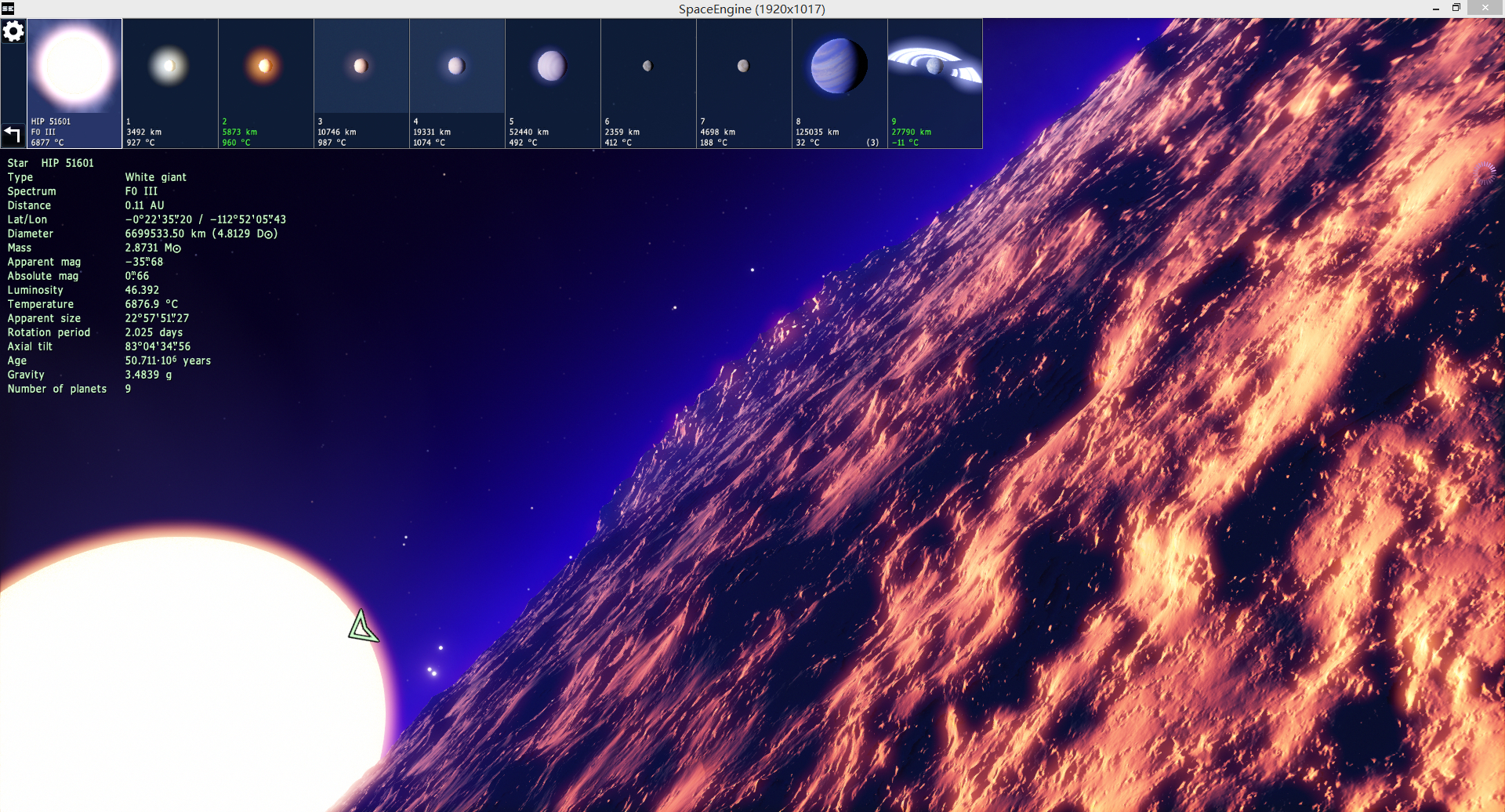Click the SpaceEngine window menu icon
Image resolution: width=1505 pixels, height=812 pixels.
8,9
